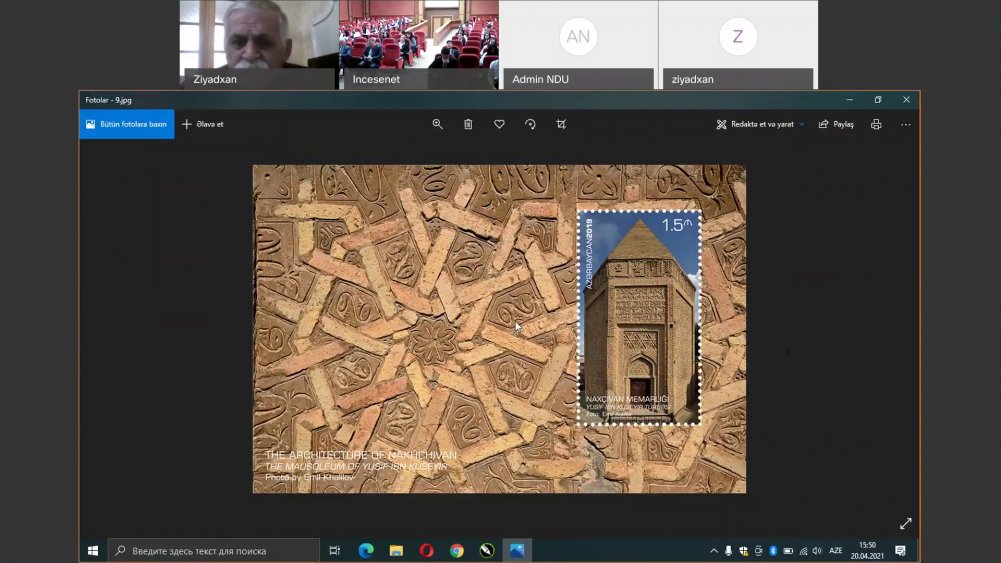The width and height of the screenshot is (1001, 563).
Task: Open the Redaktə et və yarat dropdown
Action: point(760,124)
